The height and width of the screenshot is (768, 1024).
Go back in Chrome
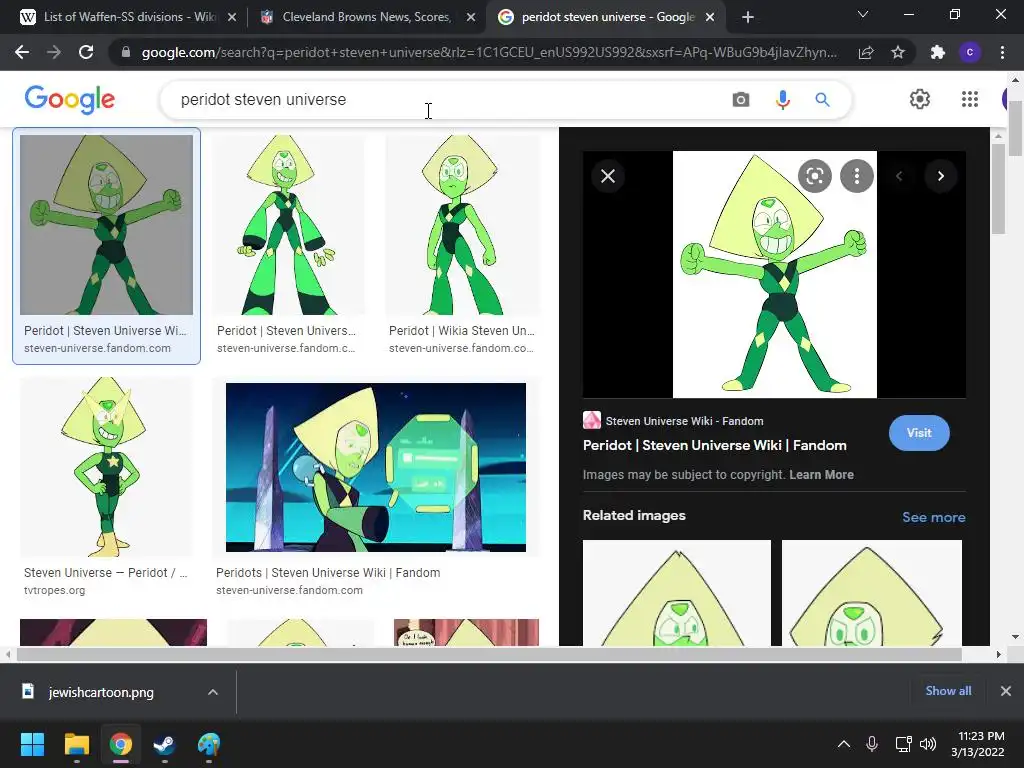(22, 52)
